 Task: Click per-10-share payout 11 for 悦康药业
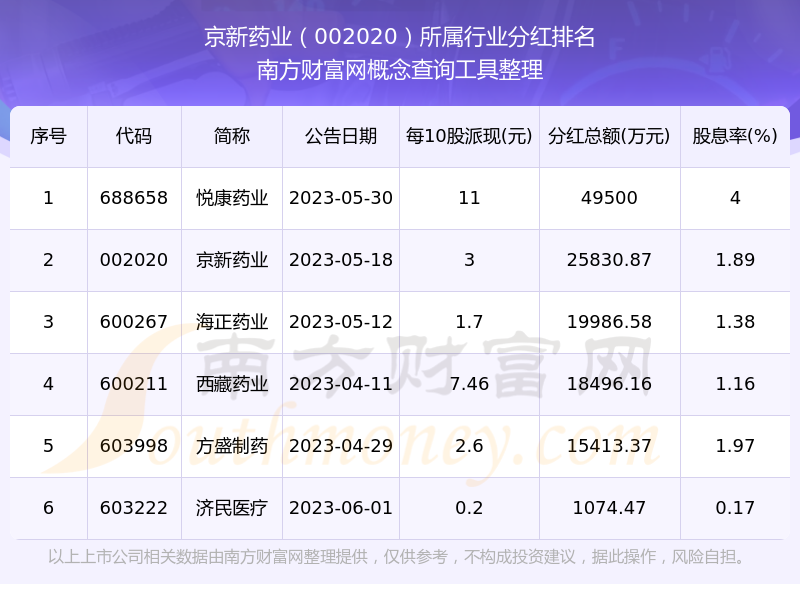[x=469, y=198]
